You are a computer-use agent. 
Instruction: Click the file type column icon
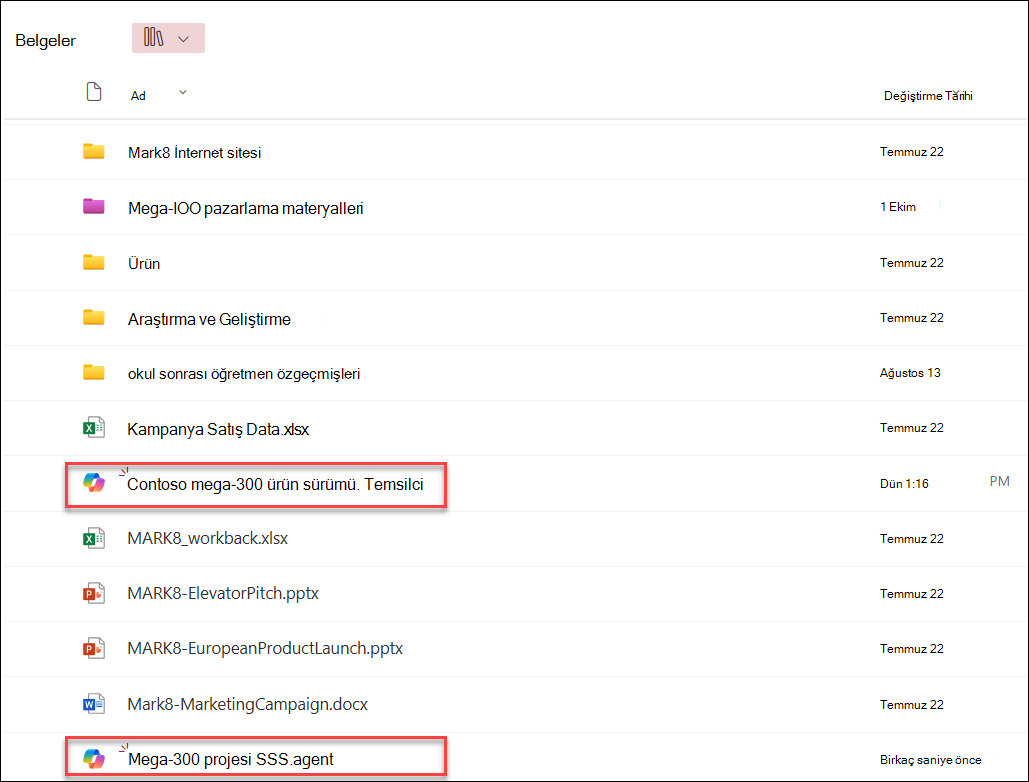point(94,92)
